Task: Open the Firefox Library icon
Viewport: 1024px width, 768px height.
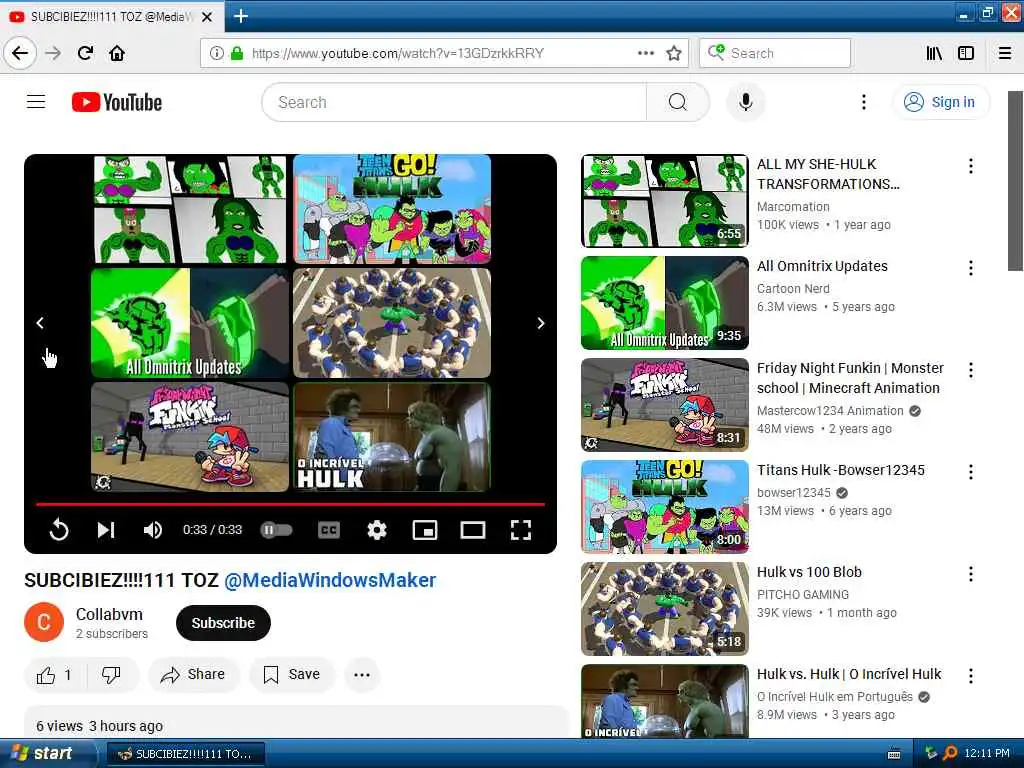Action: (x=934, y=53)
